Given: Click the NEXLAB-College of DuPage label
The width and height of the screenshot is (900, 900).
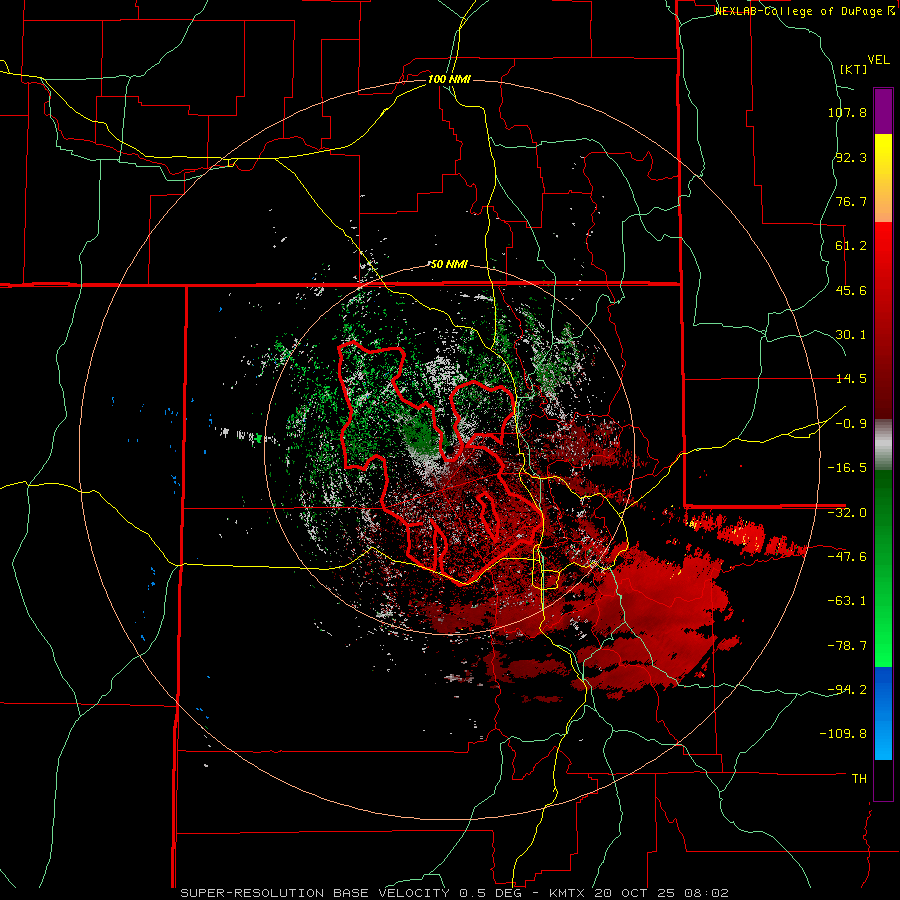Looking at the screenshot, I should [804, 11].
